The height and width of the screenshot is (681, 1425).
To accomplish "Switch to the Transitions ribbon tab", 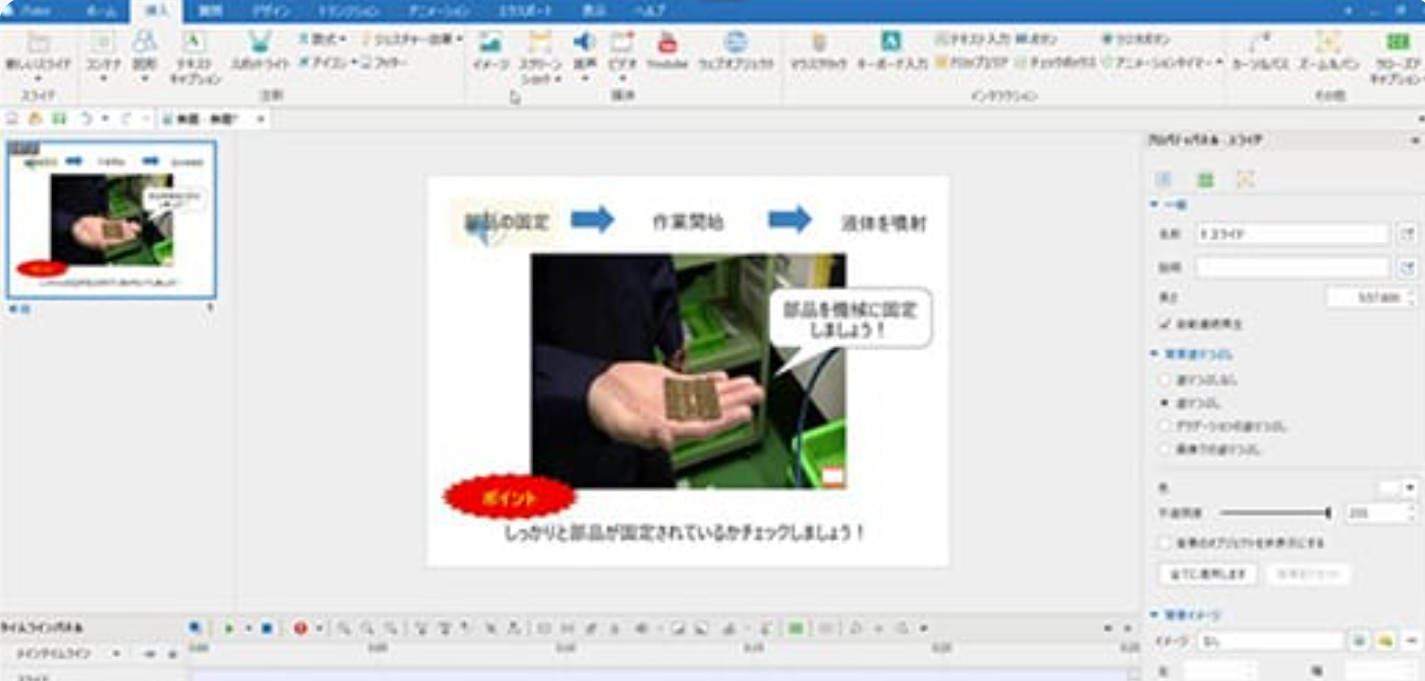I will tap(348, 10).
